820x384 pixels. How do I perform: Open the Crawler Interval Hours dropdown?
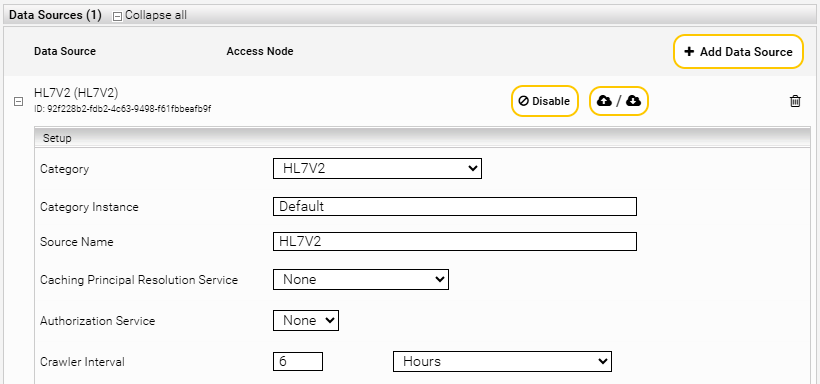[x=502, y=361]
